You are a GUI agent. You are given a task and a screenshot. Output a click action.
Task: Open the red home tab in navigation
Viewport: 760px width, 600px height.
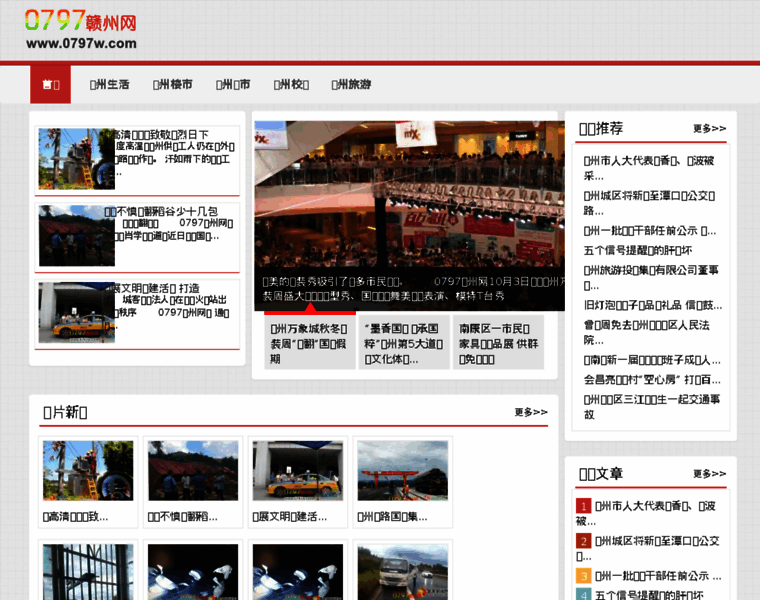click(50, 84)
